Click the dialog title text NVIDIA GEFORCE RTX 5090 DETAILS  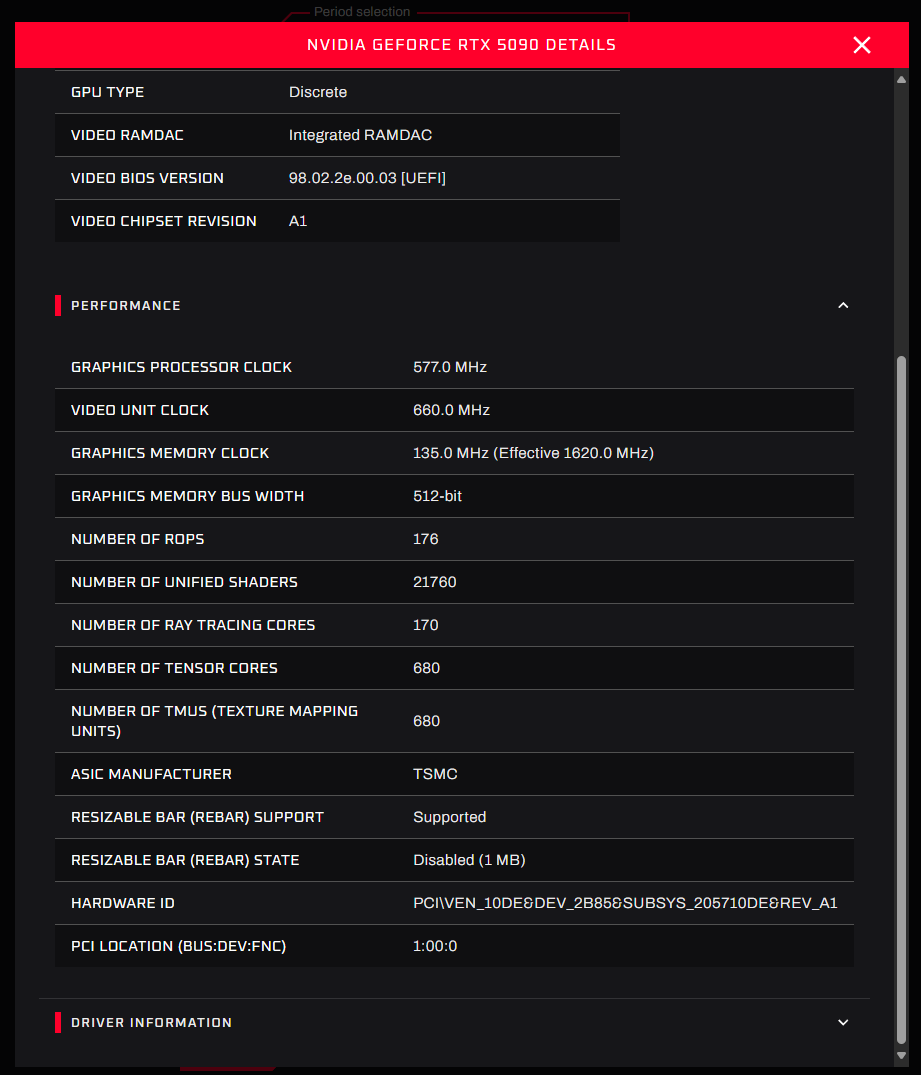[460, 44]
